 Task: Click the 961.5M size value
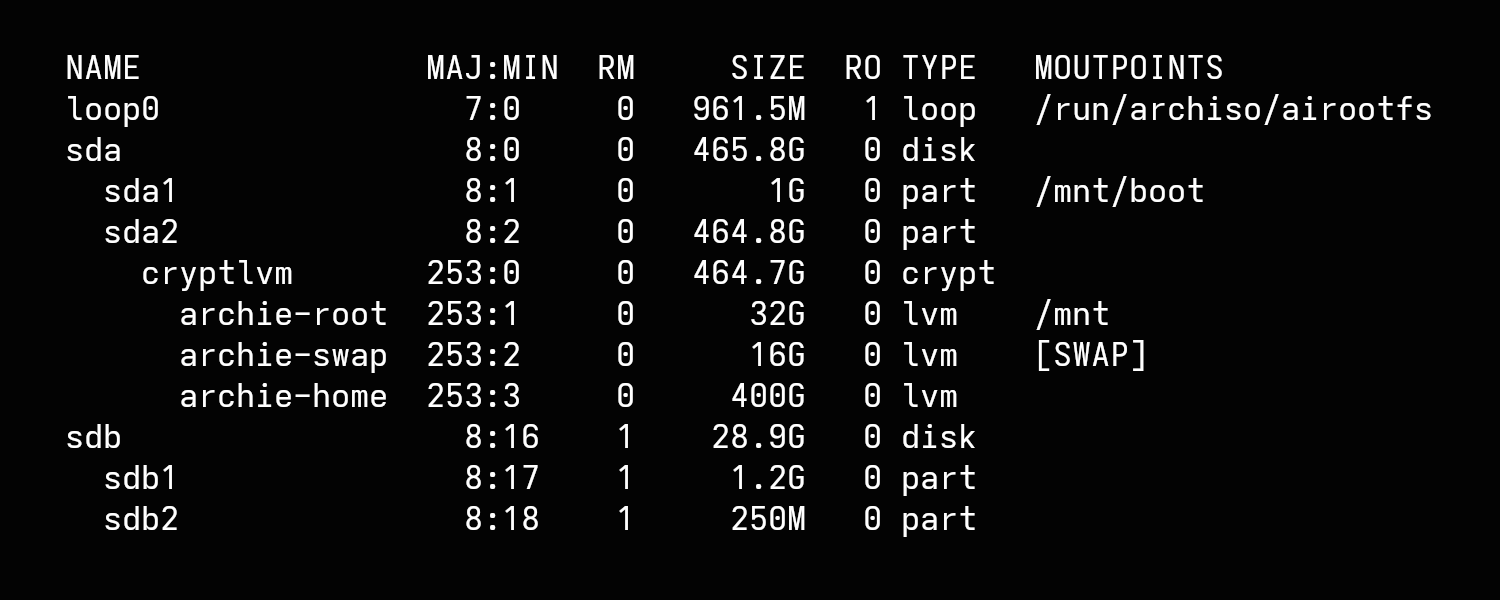(748, 109)
